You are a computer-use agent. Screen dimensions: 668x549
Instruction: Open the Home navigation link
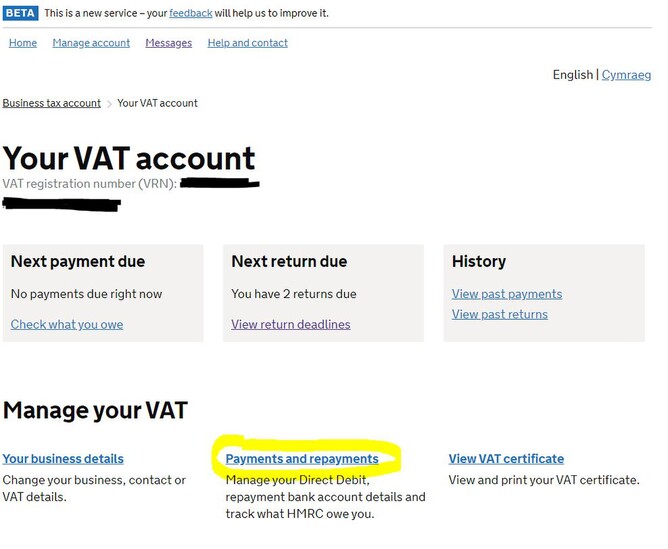[x=23, y=43]
